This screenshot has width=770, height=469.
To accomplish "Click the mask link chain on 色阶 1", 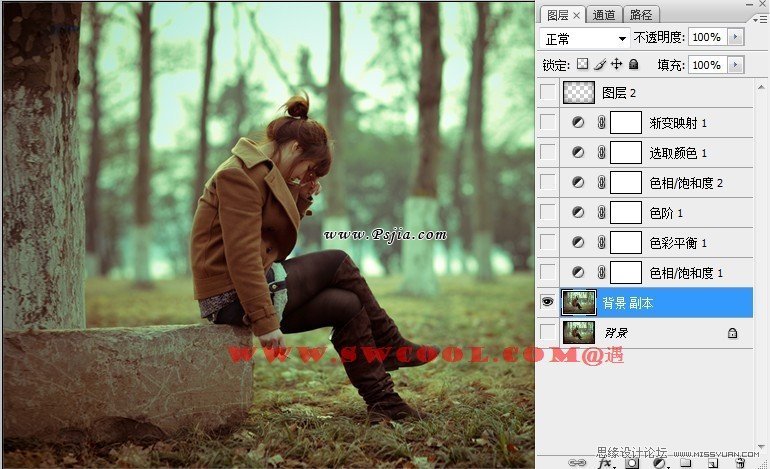I will pos(602,212).
